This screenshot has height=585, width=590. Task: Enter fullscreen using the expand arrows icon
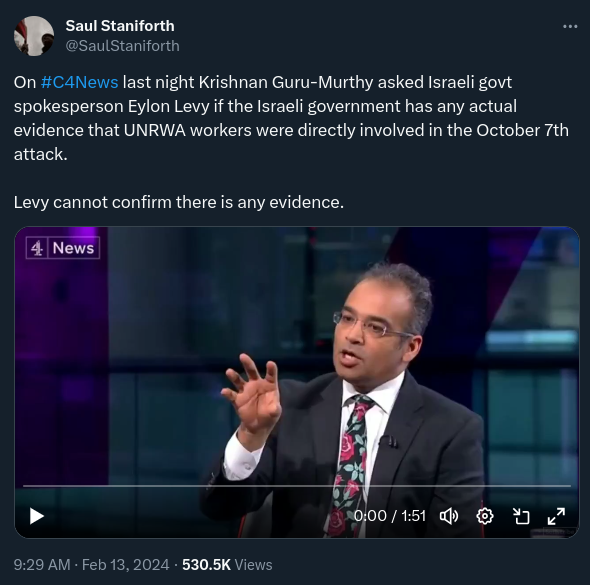tap(556, 516)
